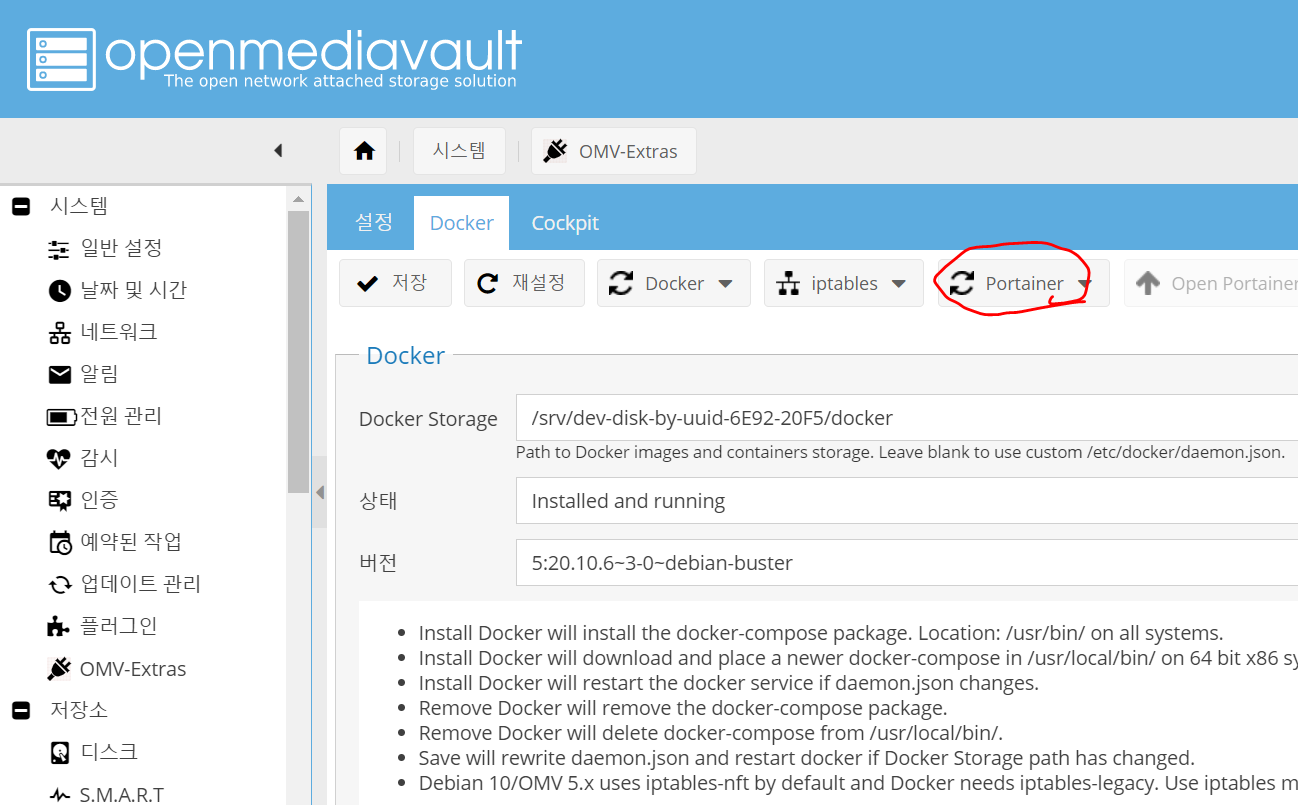Click the refresh icon for 업데이트 관리
Screen dimensions: 1298x805
pyautogui.click(x=60, y=584)
